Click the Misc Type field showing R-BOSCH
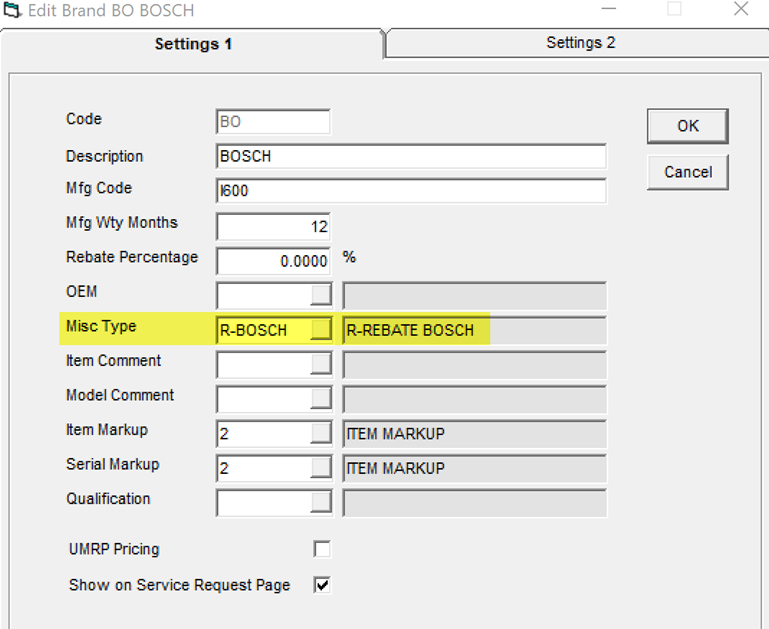The width and height of the screenshot is (769, 629). pyautogui.click(x=262, y=330)
